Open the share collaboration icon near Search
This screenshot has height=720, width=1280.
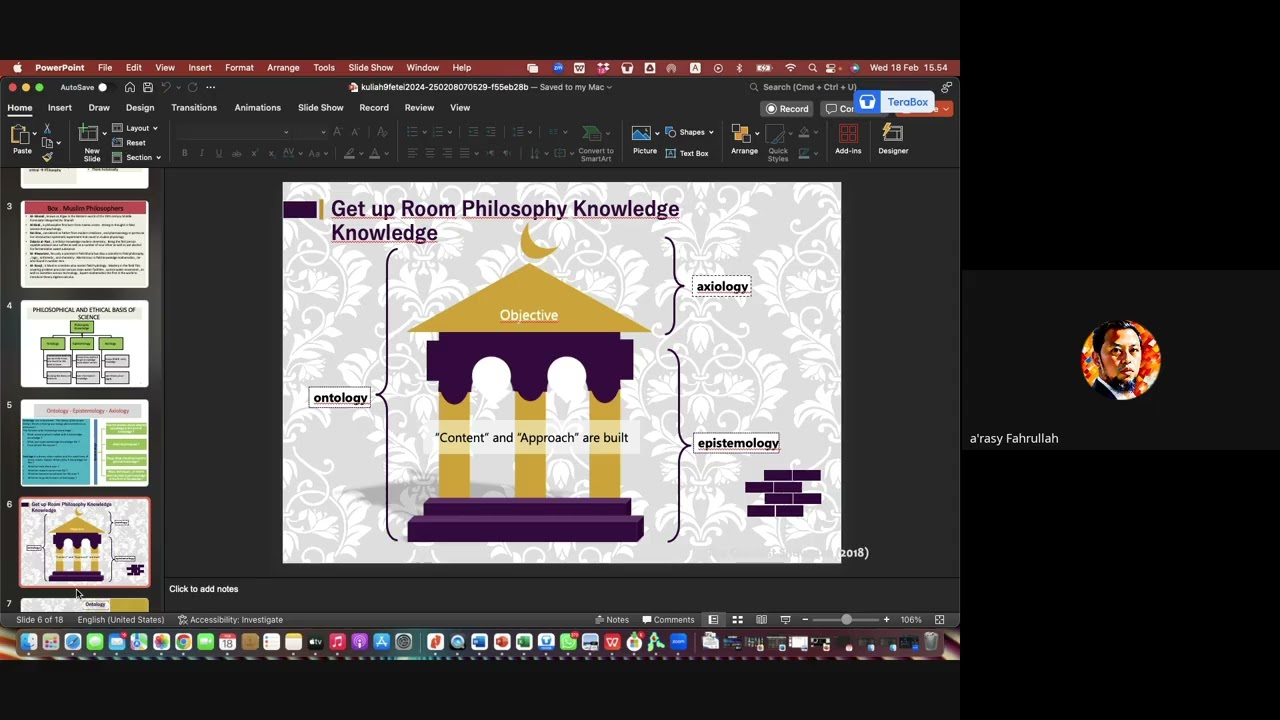pyautogui.click(x=946, y=87)
